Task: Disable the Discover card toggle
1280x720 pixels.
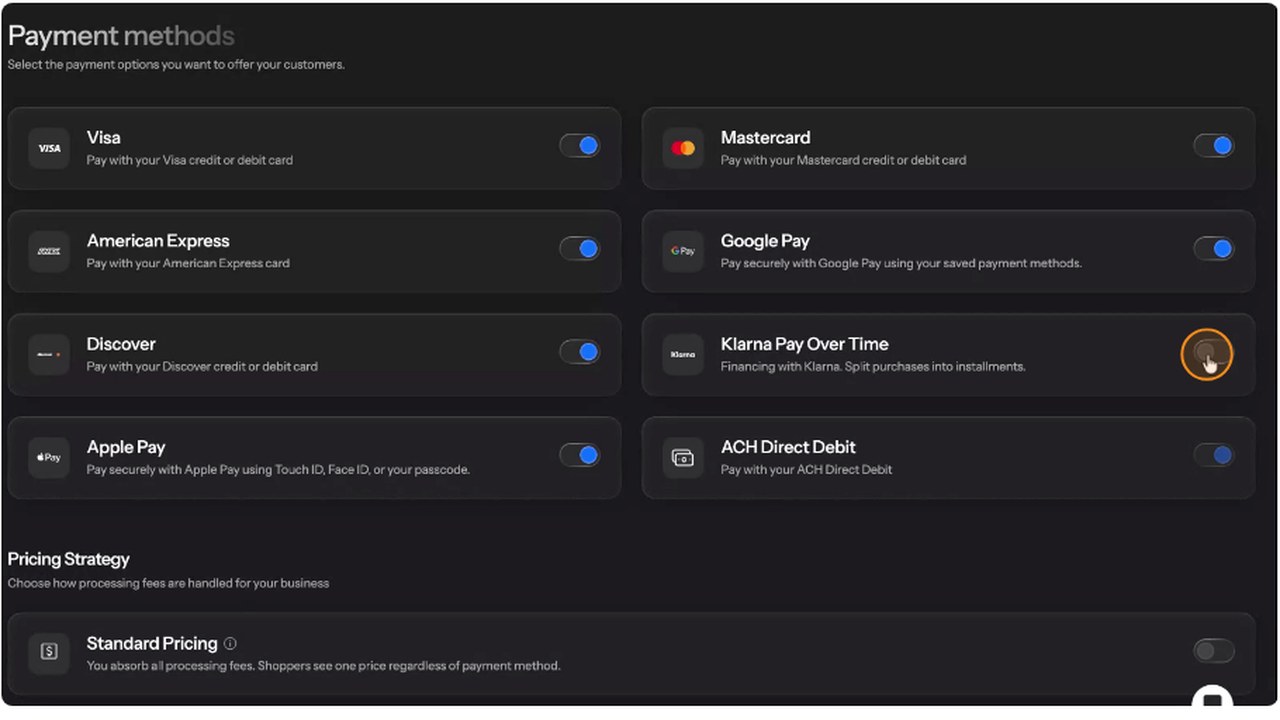Action: (x=580, y=352)
